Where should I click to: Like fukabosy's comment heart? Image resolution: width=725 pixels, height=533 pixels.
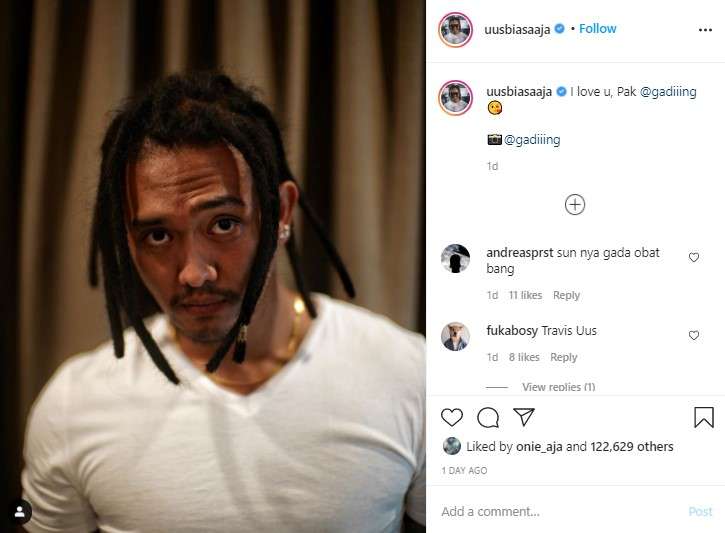(x=694, y=335)
